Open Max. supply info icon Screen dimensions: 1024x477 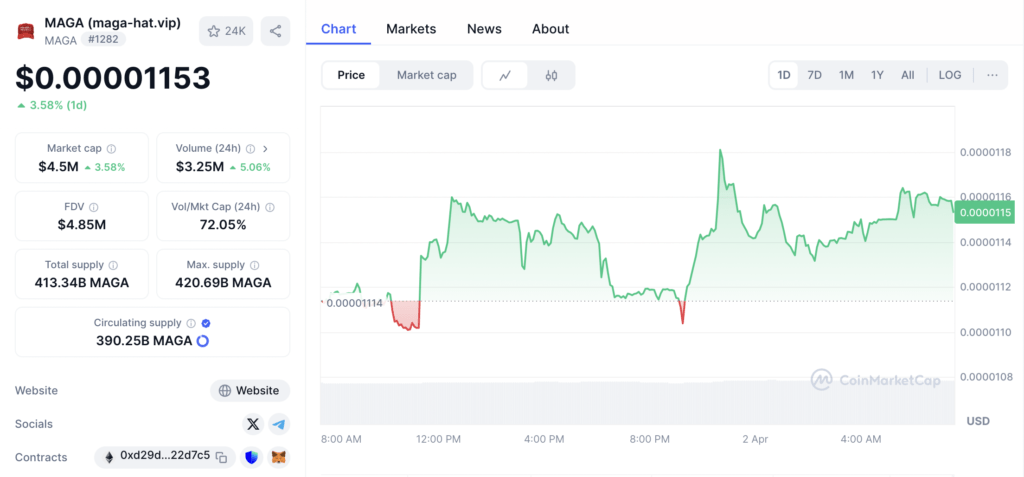tap(254, 265)
